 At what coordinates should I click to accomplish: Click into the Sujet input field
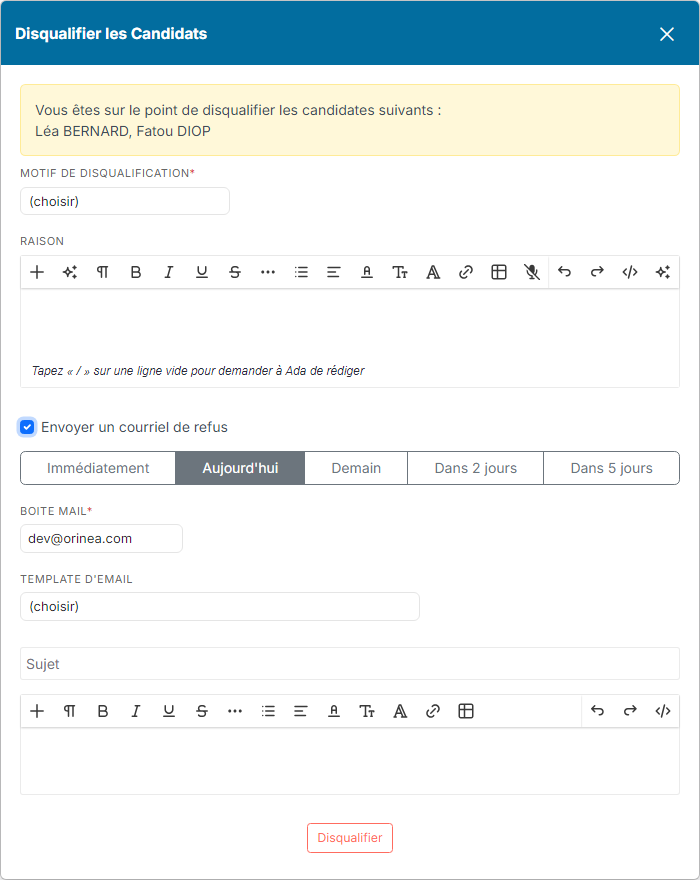350,664
